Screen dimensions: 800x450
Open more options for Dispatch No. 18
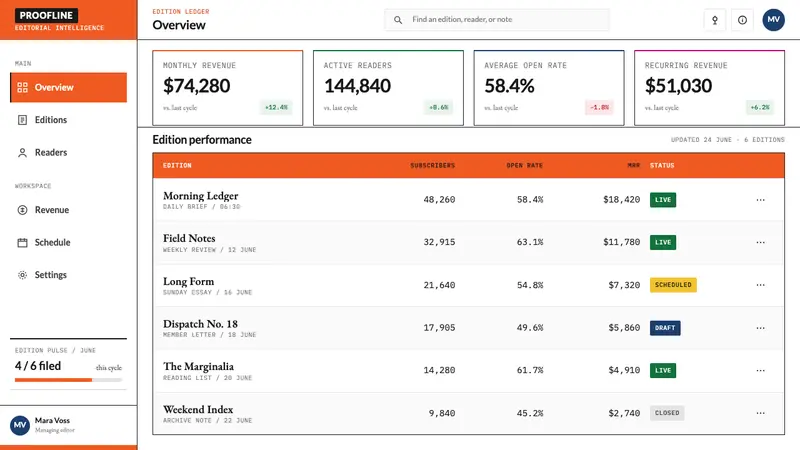760,328
